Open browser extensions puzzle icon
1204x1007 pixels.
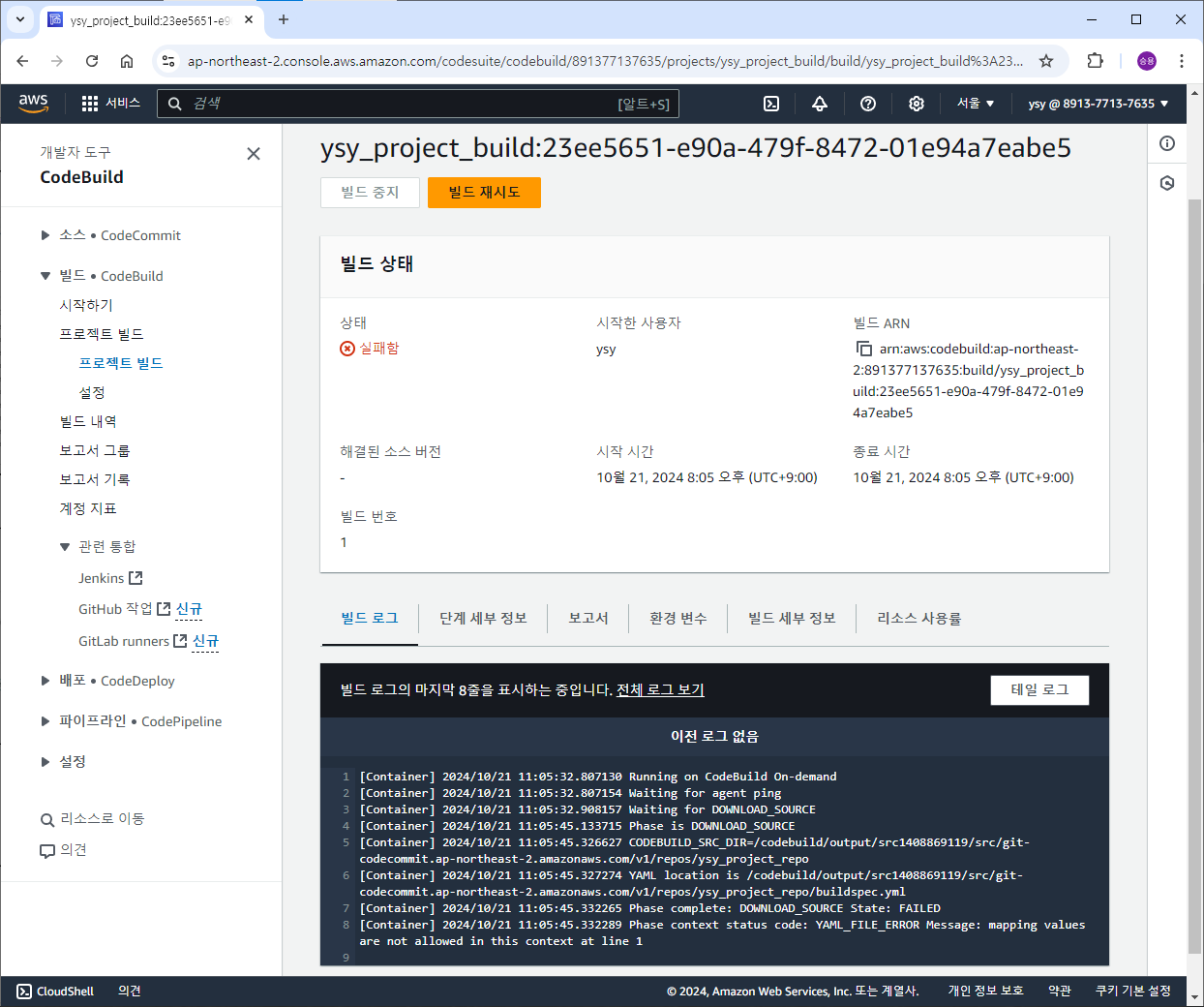[x=1095, y=61]
